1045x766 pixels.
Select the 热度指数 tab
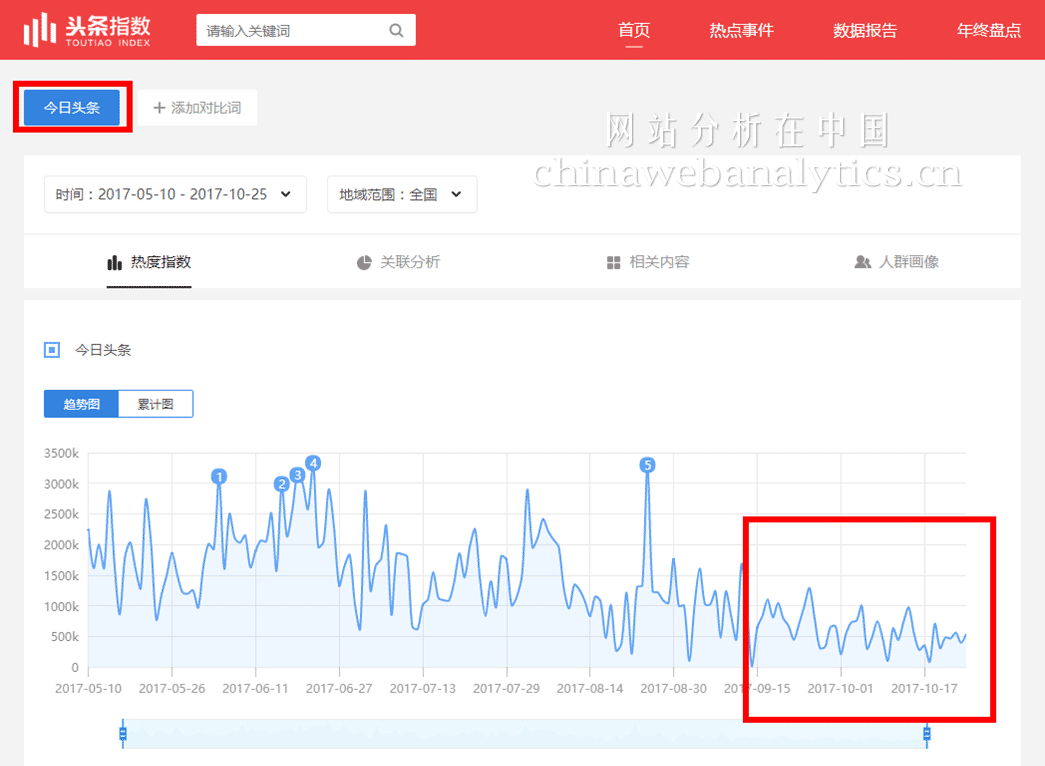[149, 262]
